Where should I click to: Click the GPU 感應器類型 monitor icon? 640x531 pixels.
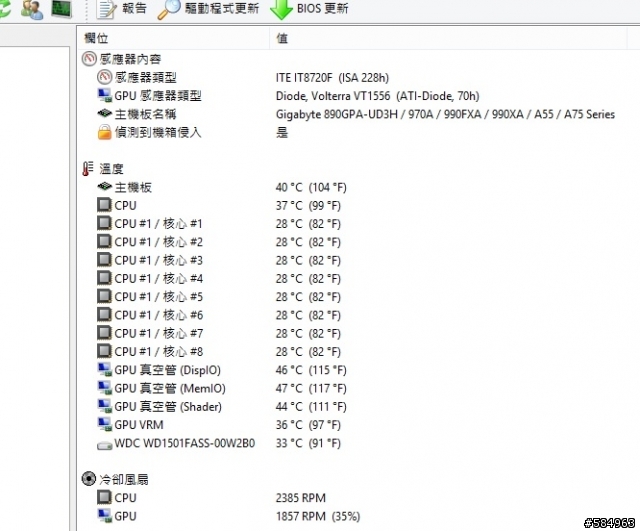(x=104, y=95)
